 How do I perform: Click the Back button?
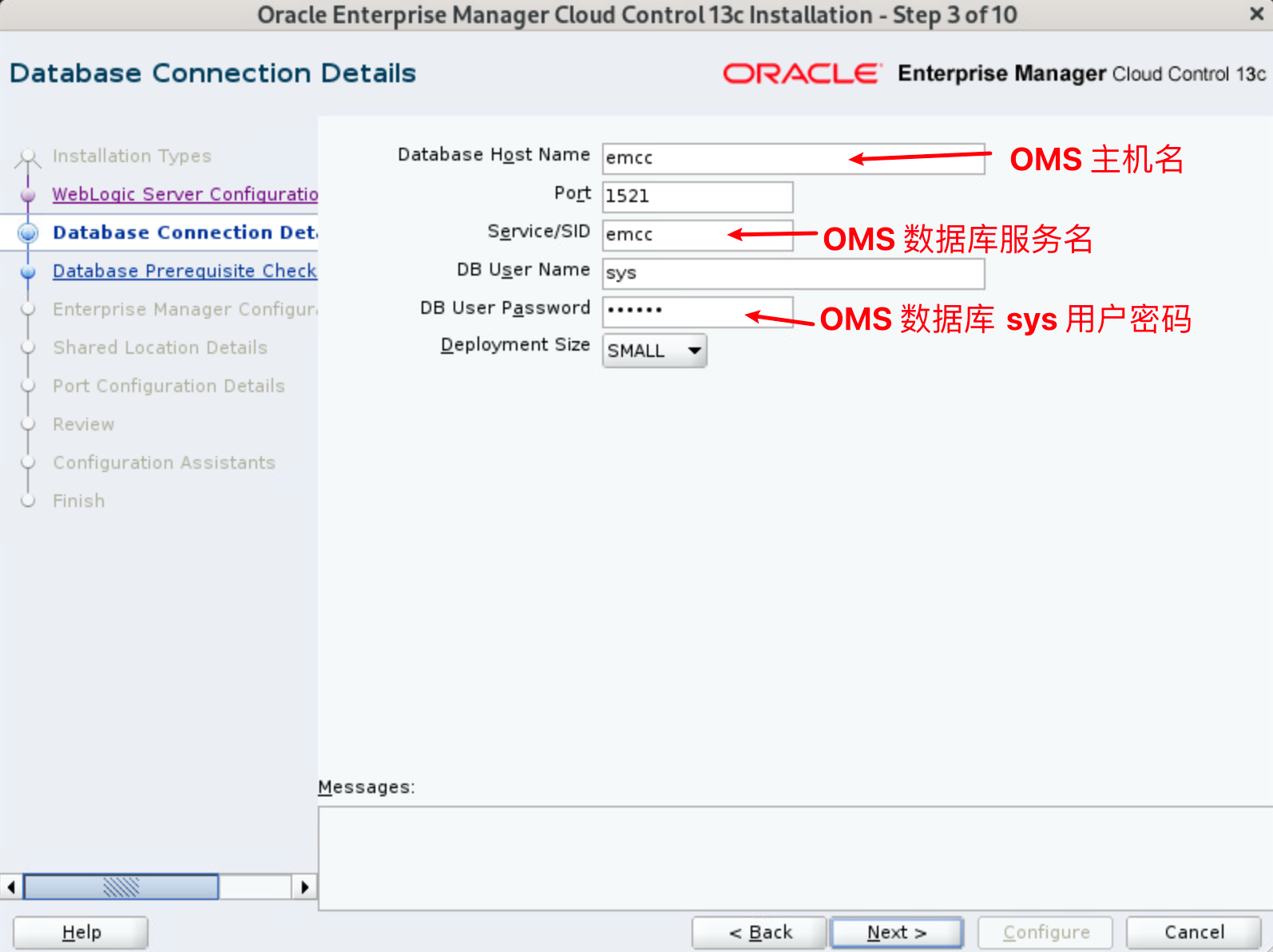pyautogui.click(x=759, y=932)
